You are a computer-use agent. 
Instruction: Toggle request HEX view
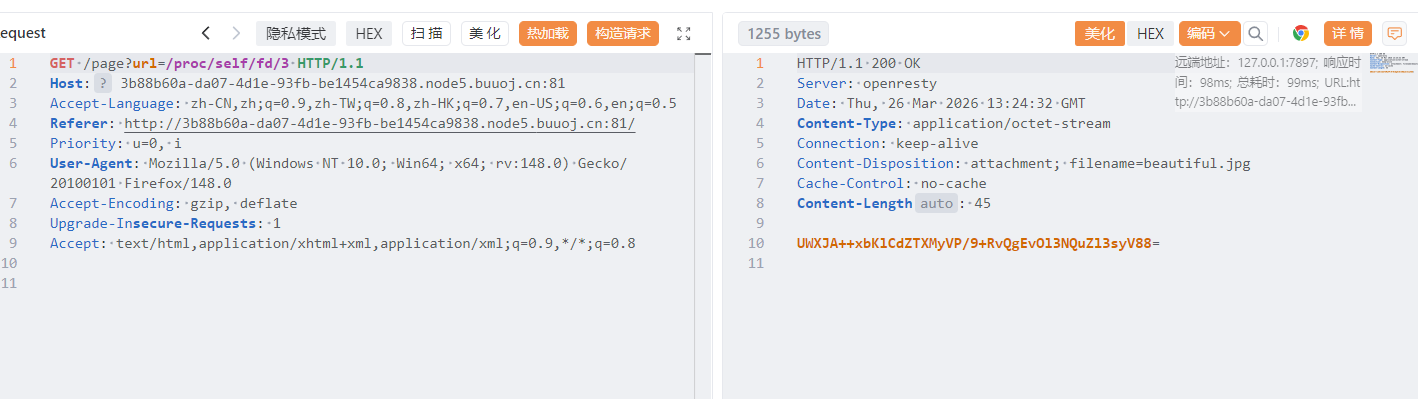[x=369, y=33]
